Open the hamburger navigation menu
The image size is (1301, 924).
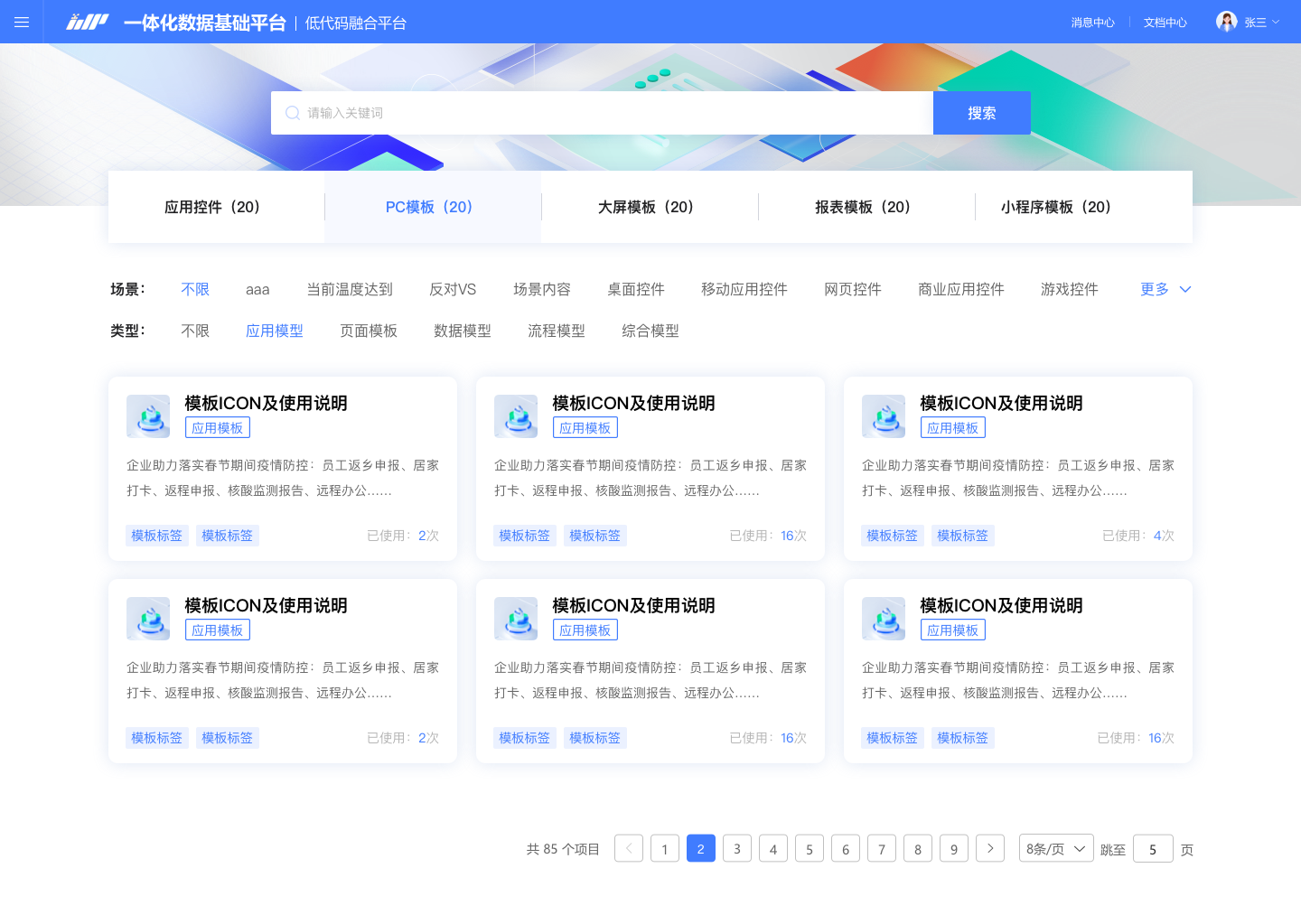coord(21,22)
